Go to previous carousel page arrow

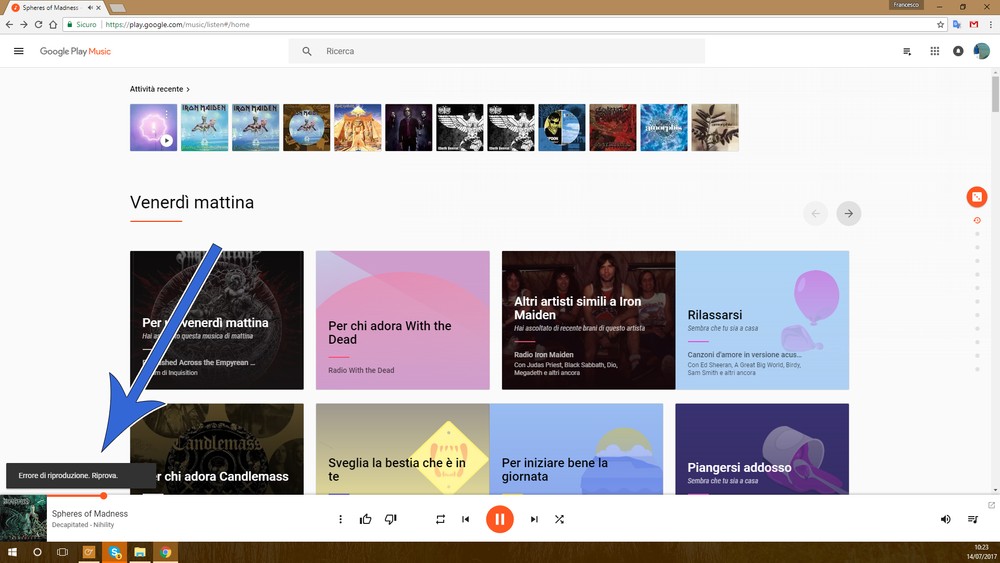[x=815, y=214]
